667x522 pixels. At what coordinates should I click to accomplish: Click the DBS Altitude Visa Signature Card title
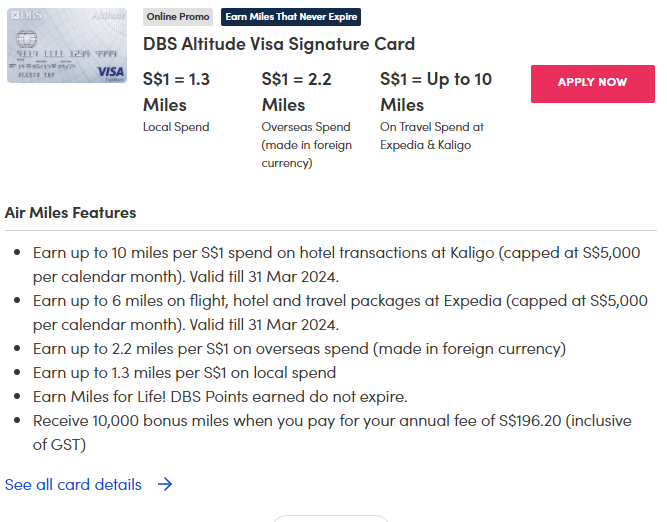[279, 44]
